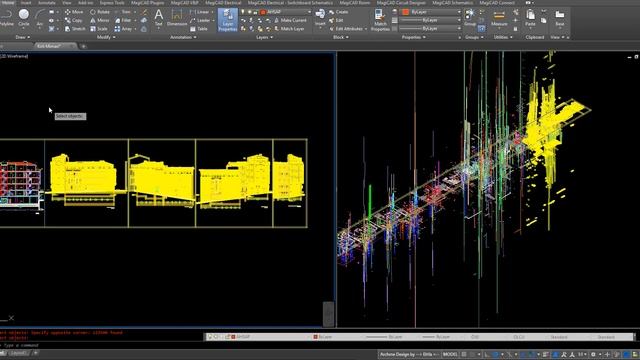The image size is (640, 360).
Task: Click the Mirror tool
Action: point(100,20)
